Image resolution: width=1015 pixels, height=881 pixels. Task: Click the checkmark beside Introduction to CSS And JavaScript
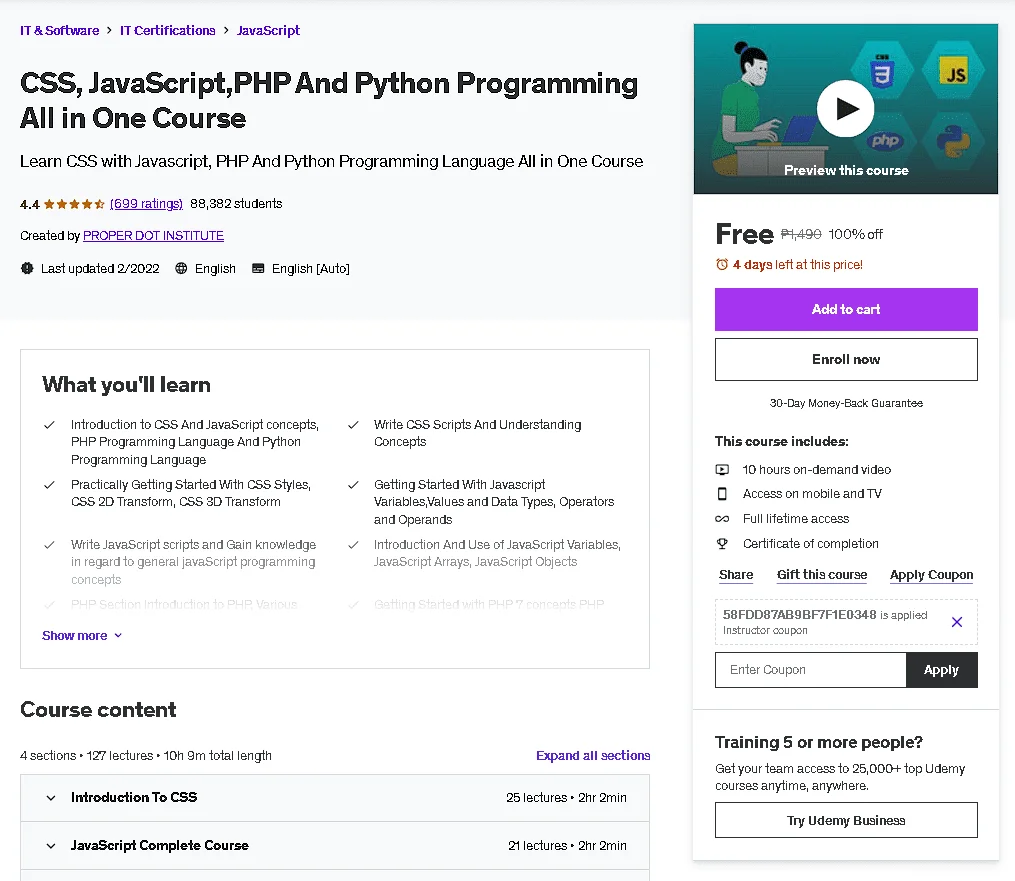[49, 425]
